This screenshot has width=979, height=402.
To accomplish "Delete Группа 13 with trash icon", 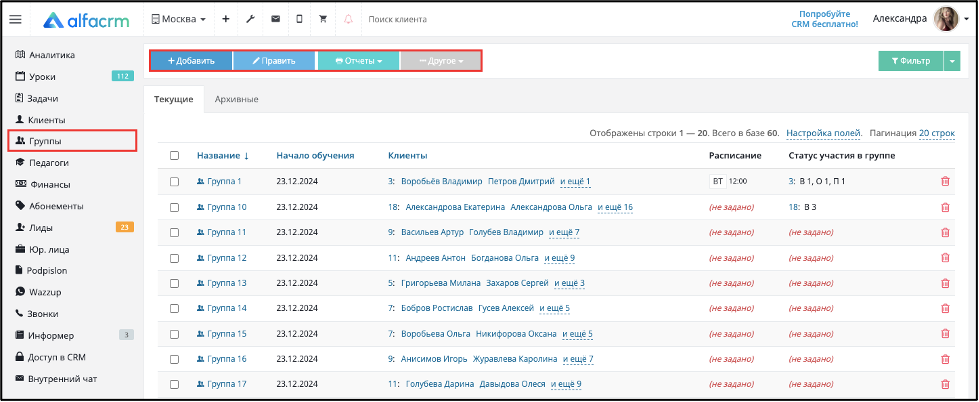I will point(945,283).
